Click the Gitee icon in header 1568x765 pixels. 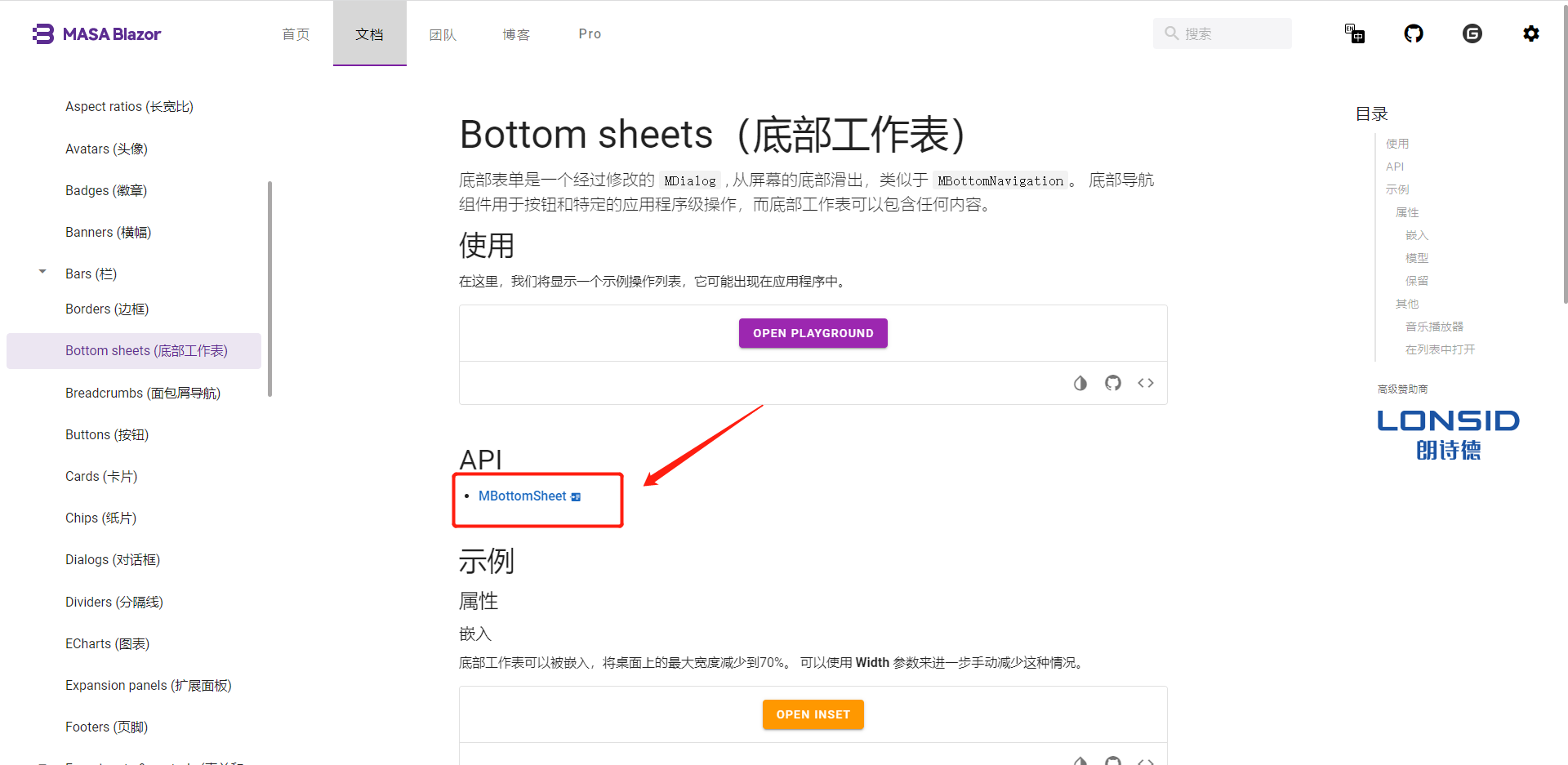pyautogui.click(x=1472, y=33)
